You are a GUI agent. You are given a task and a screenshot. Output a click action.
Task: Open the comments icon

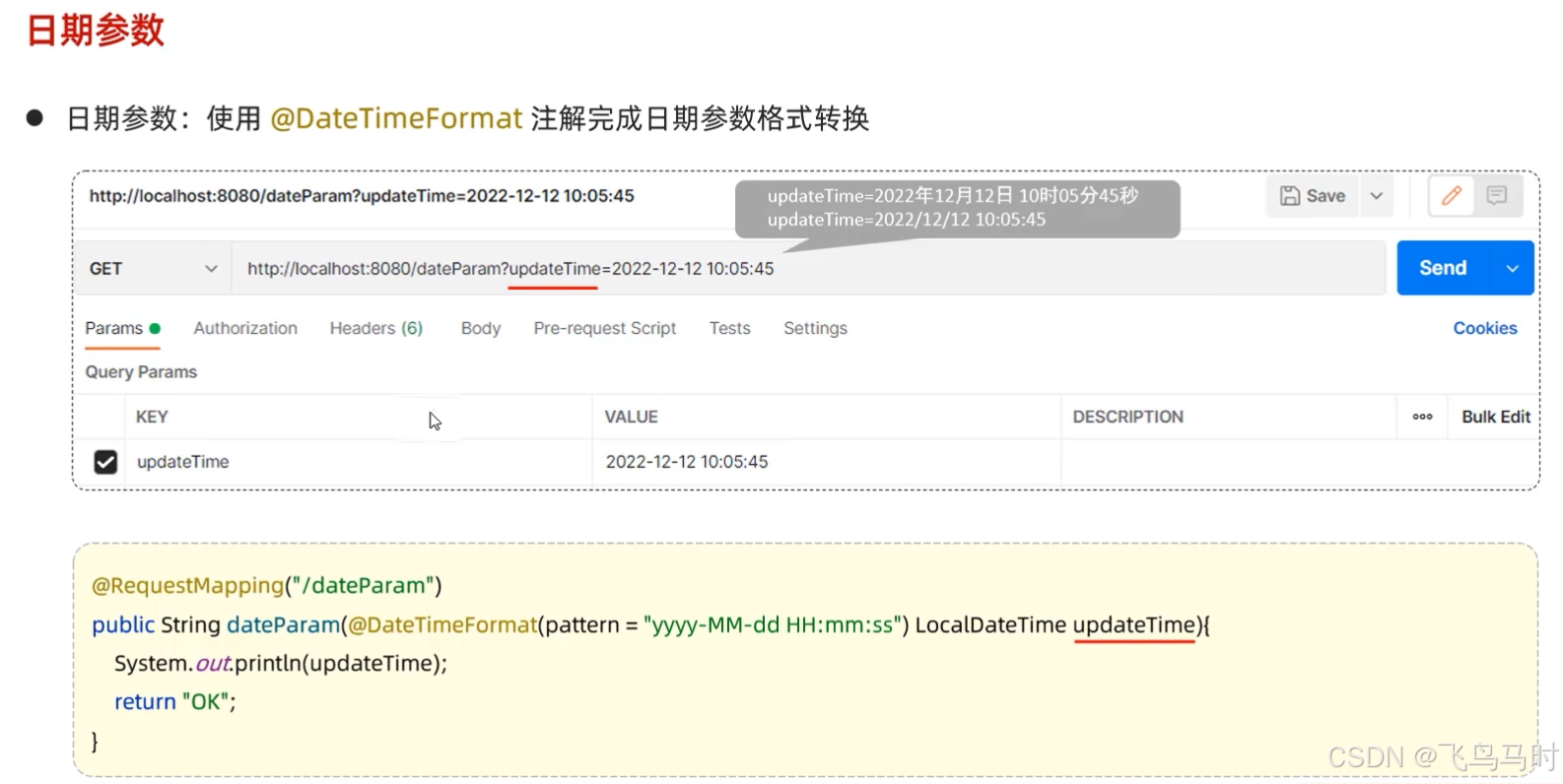[1497, 196]
